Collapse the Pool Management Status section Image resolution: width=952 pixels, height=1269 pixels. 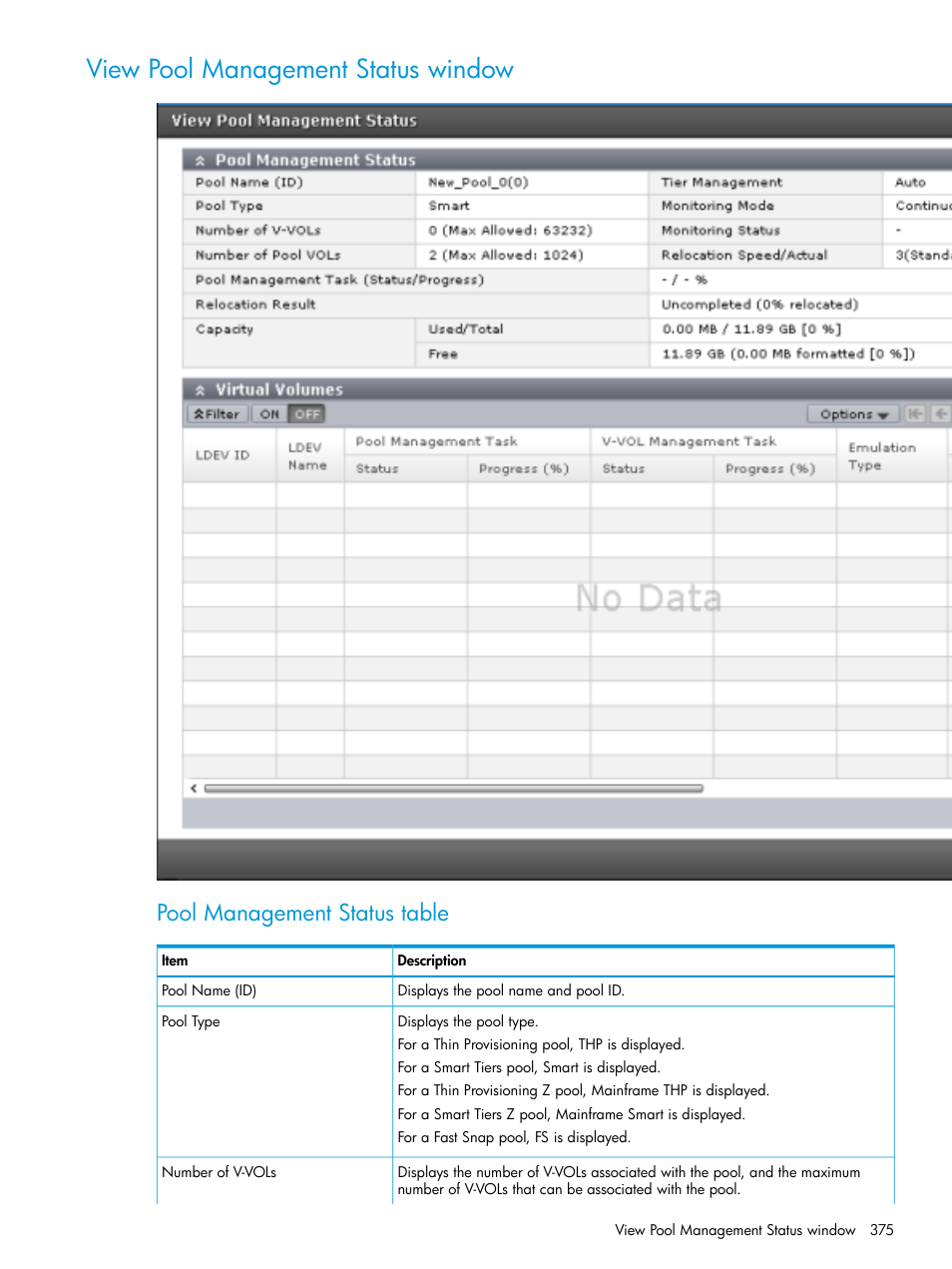coord(200,160)
